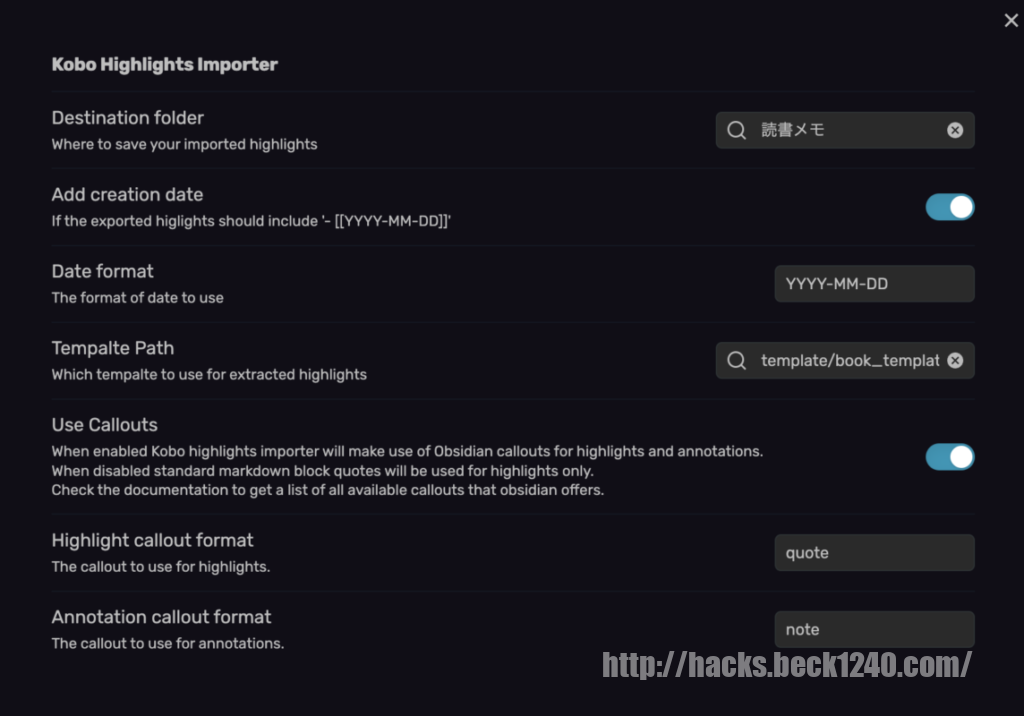Select the YYYY-MM-DD date format field
This screenshot has height=716, width=1024.
[x=874, y=283]
